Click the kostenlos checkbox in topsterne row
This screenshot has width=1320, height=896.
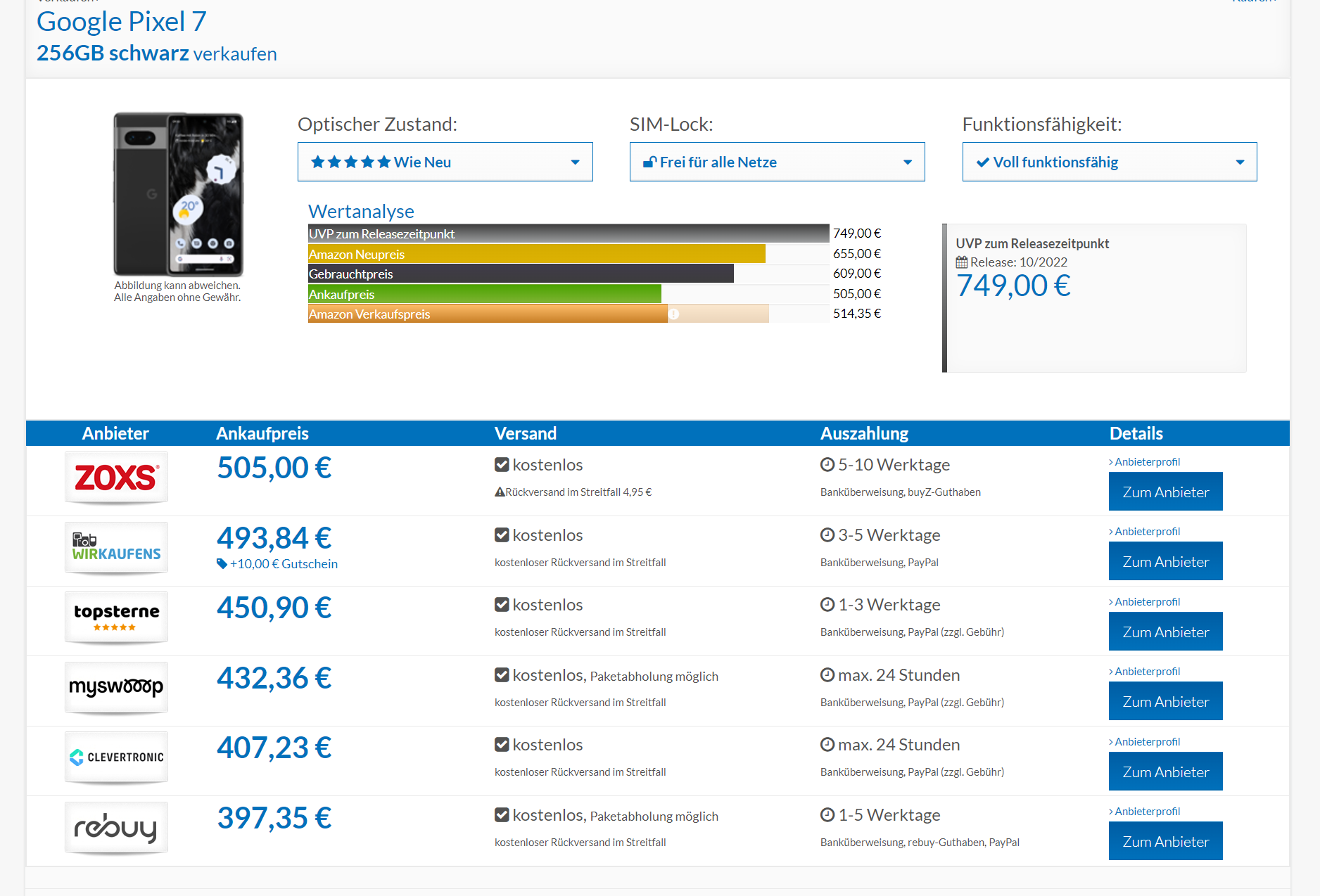point(502,605)
